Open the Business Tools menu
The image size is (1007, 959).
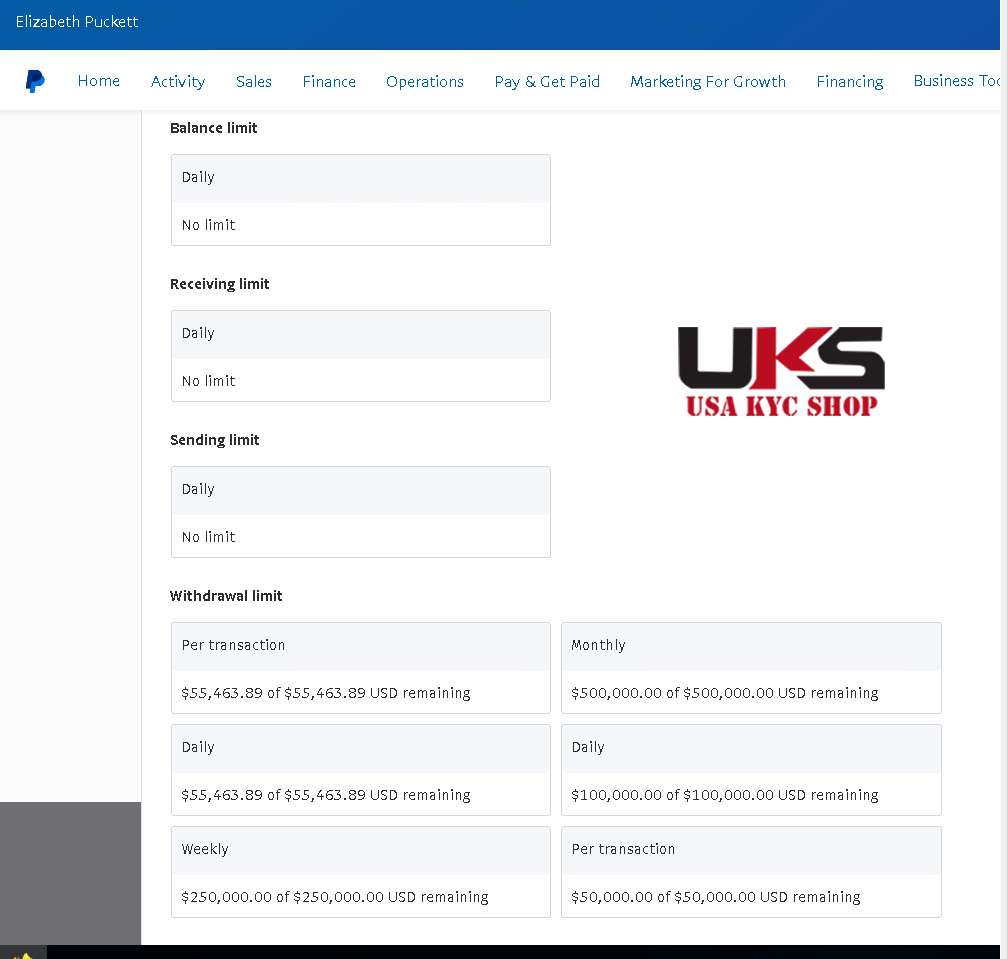coord(957,81)
